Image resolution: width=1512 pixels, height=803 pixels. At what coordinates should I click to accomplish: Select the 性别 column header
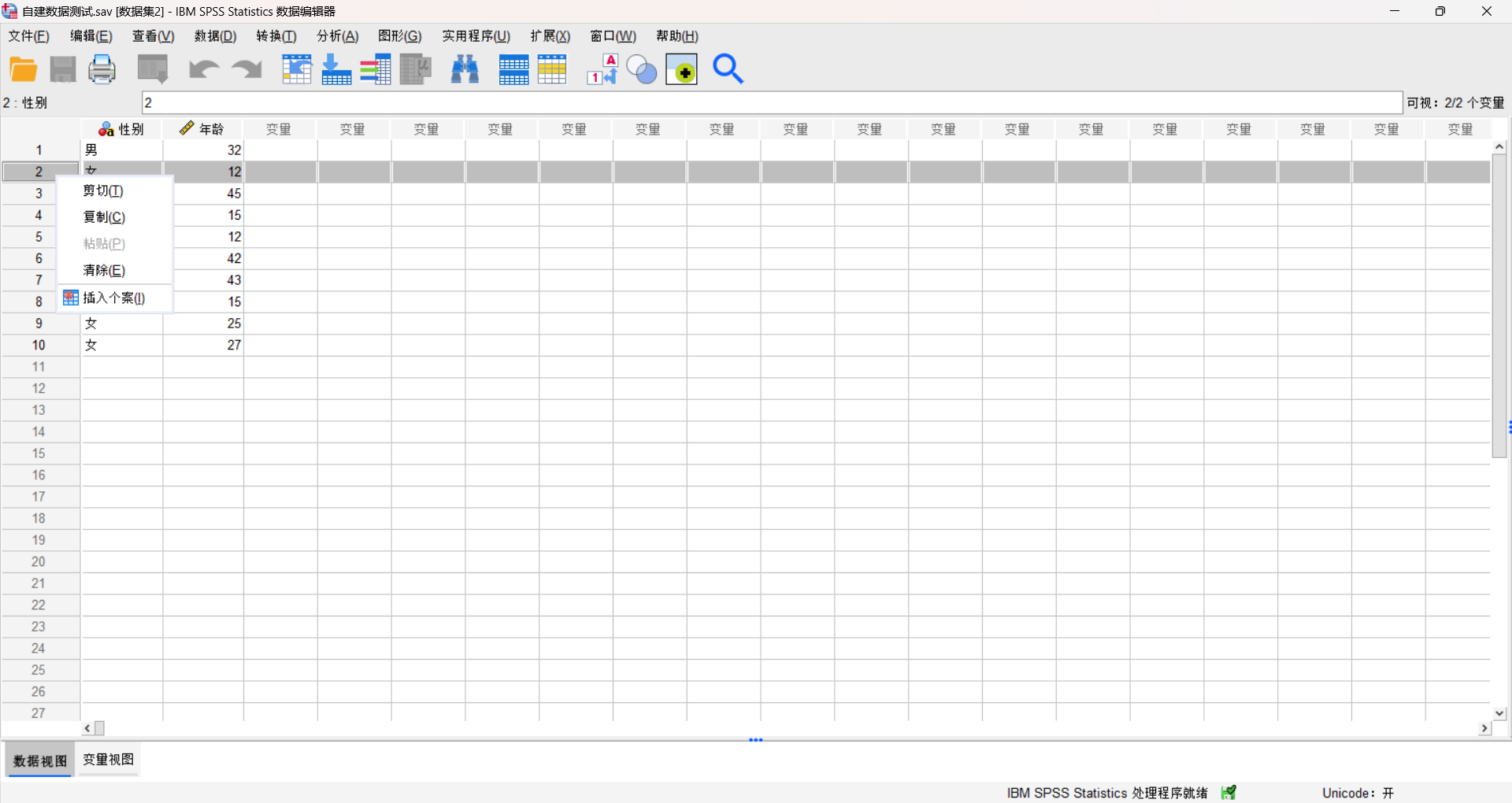tap(121, 129)
